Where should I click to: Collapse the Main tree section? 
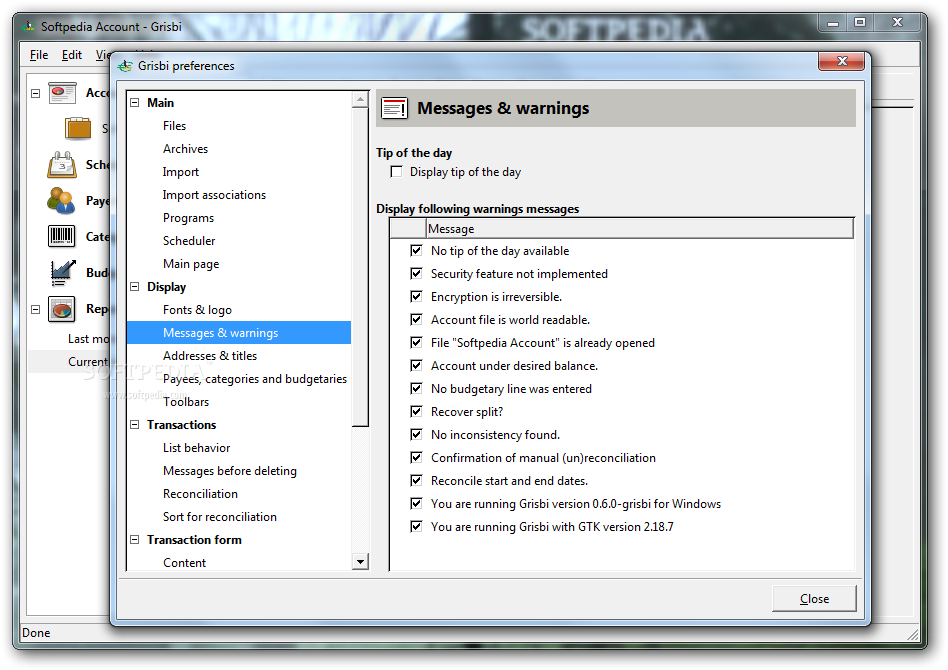[135, 103]
